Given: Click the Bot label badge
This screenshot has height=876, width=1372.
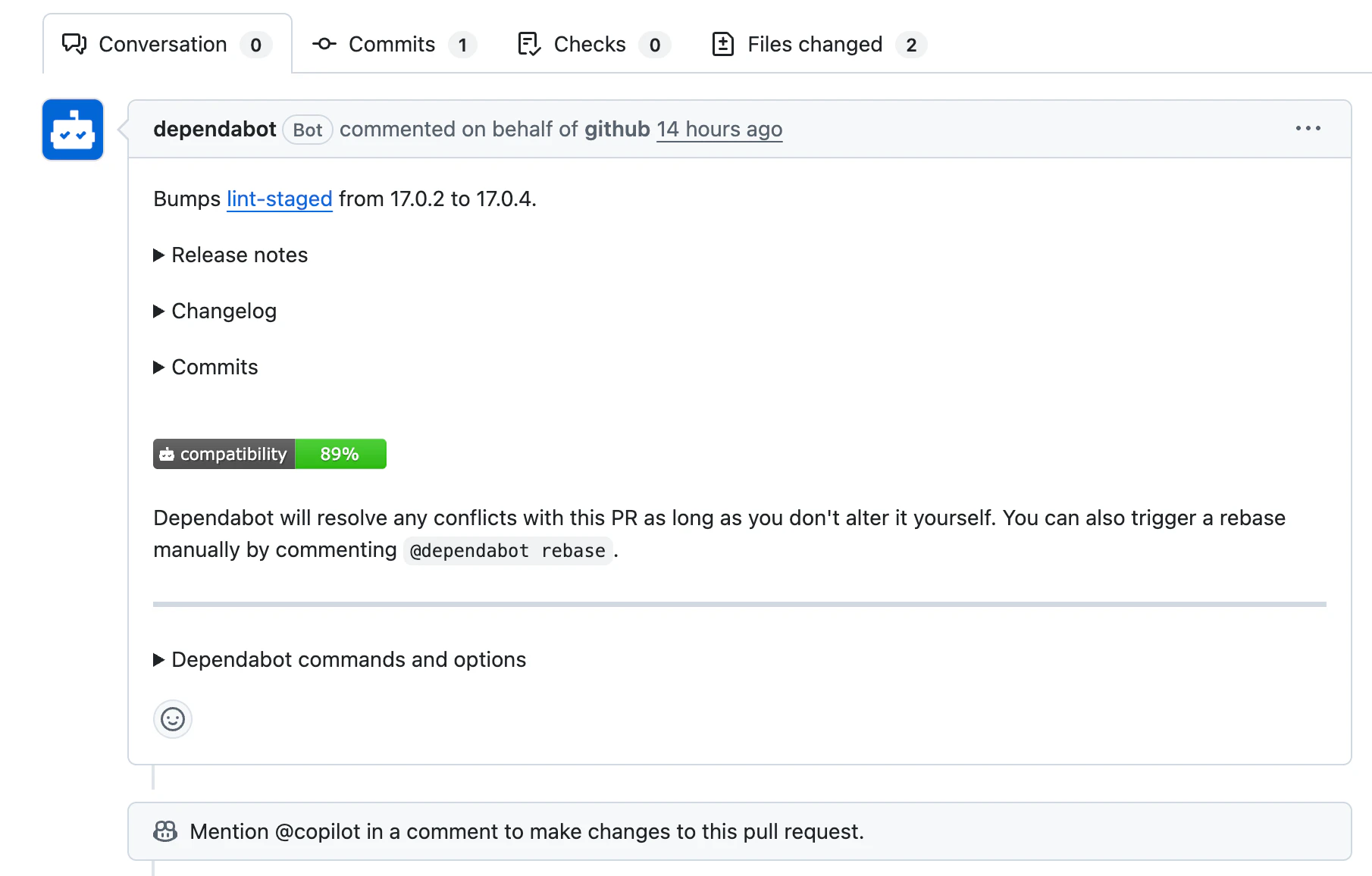Looking at the screenshot, I should [x=308, y=130].
